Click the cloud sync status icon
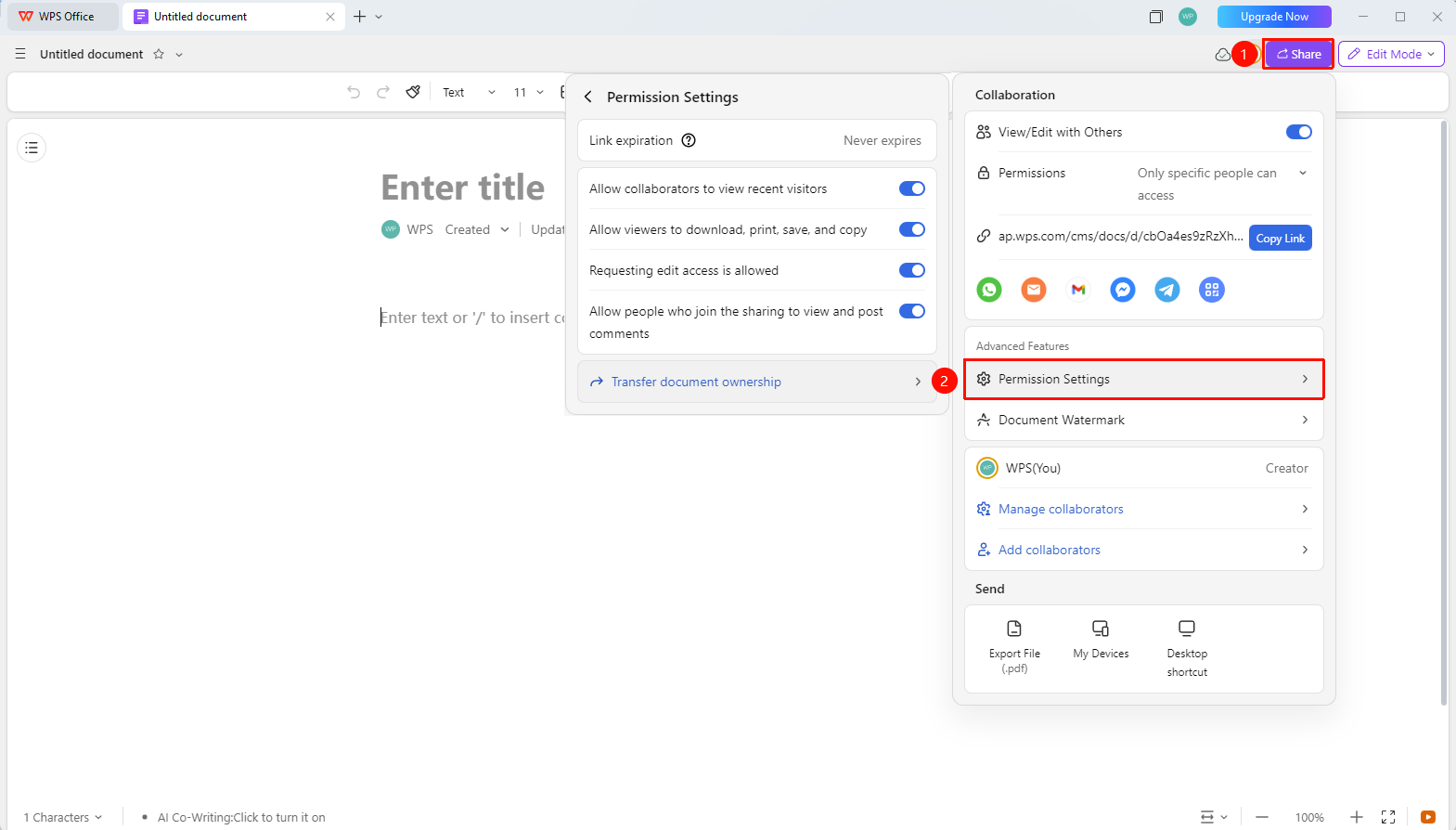Screen dimensions: 1456x830 click(x=1223, y=55)
